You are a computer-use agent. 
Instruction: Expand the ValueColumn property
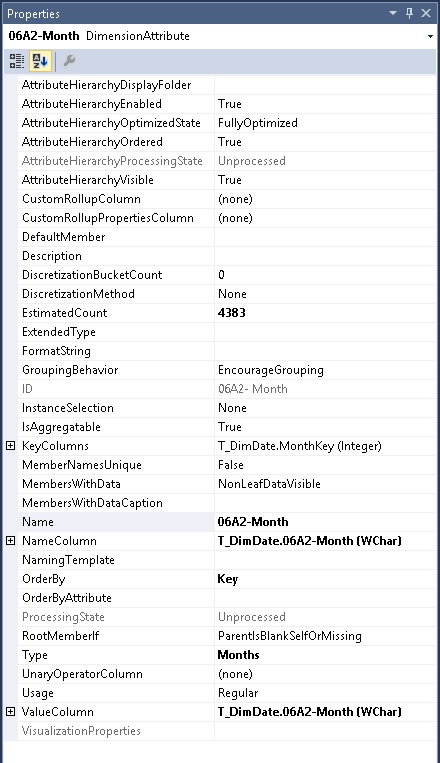click(10, 711)
